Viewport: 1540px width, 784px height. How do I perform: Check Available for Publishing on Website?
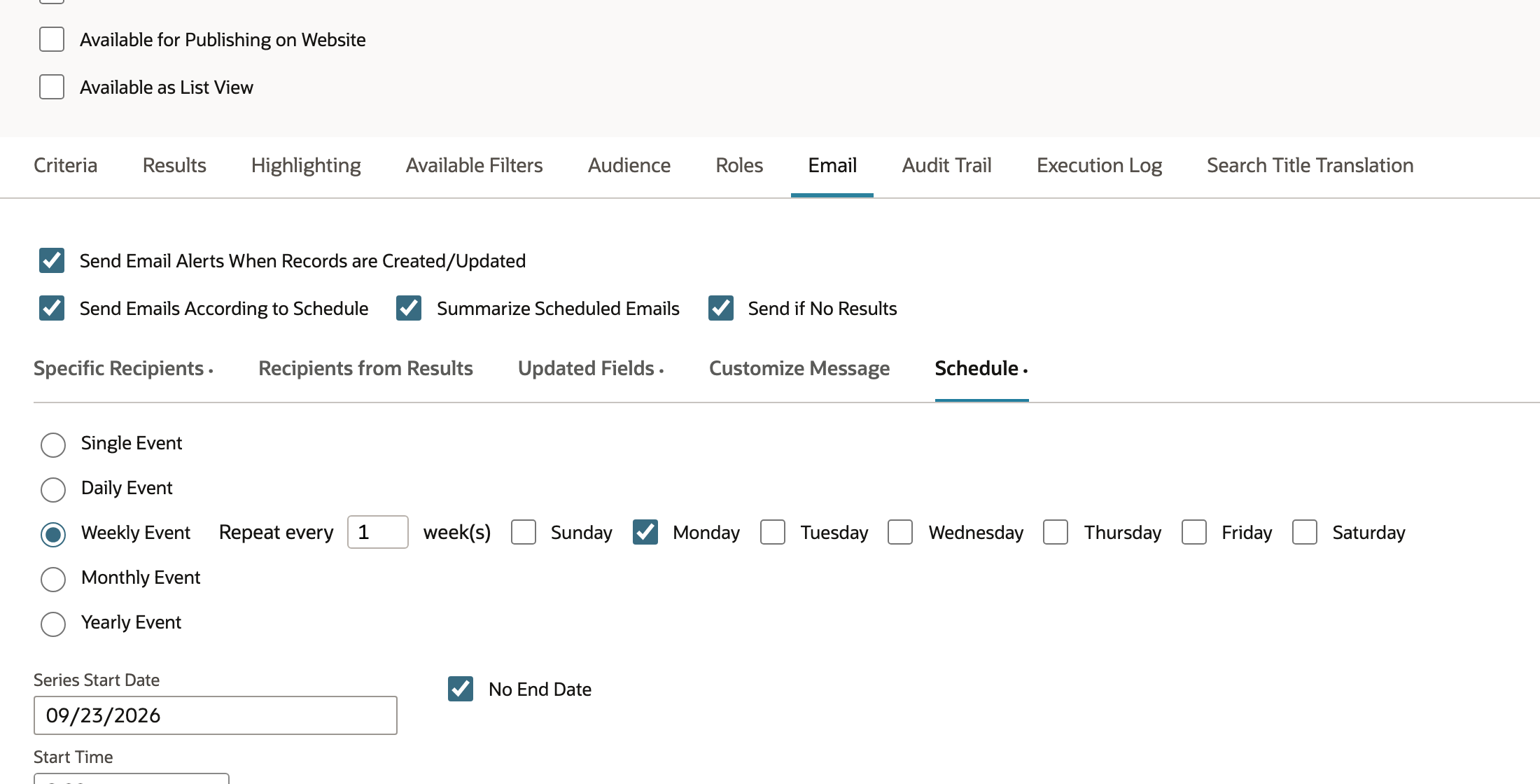click(x=52, y=40)
